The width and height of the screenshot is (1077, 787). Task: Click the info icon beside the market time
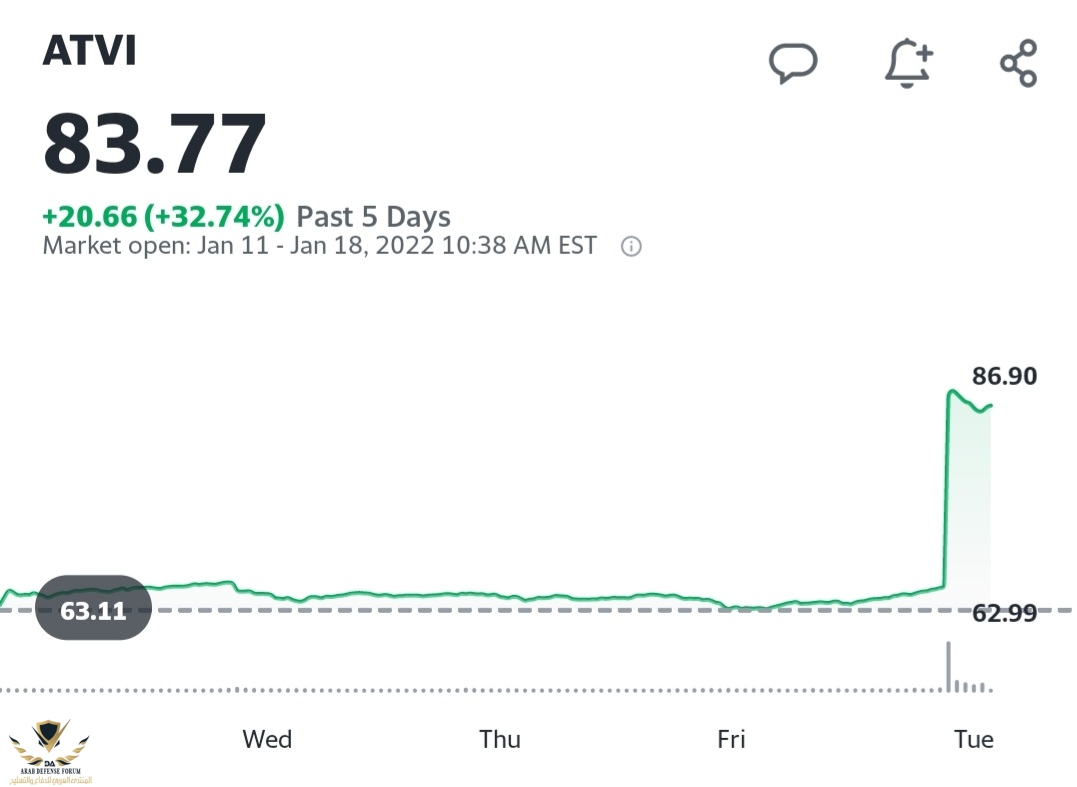[631, 246]
